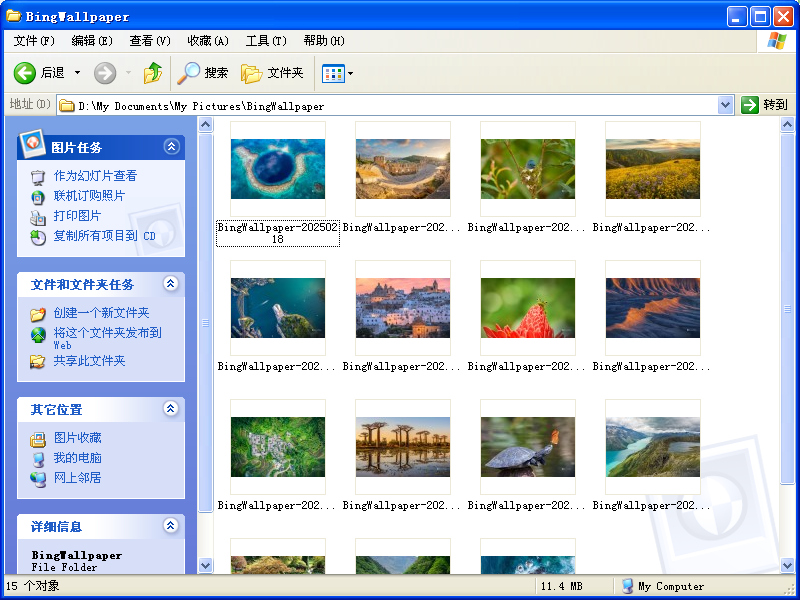Select the ancient amphitheater thumbnail
The height and width of the screenshot is (600, 800).
coord(403,169)
